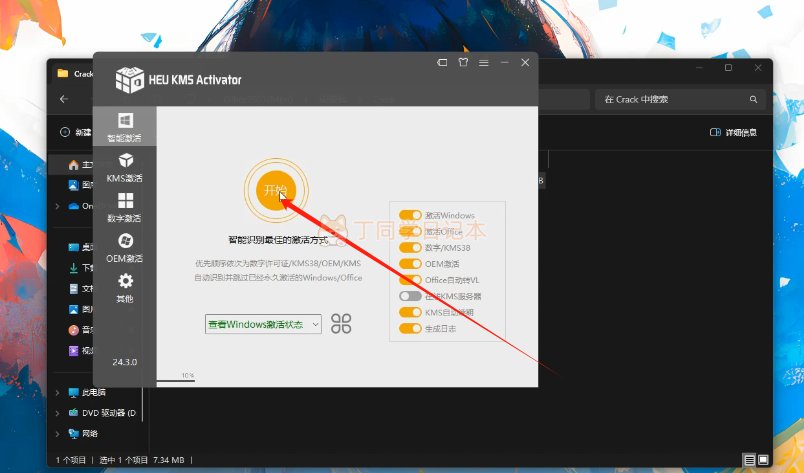Open the 智能激活 sidebar tab
The image size is (804, 473).
point(125,127)
